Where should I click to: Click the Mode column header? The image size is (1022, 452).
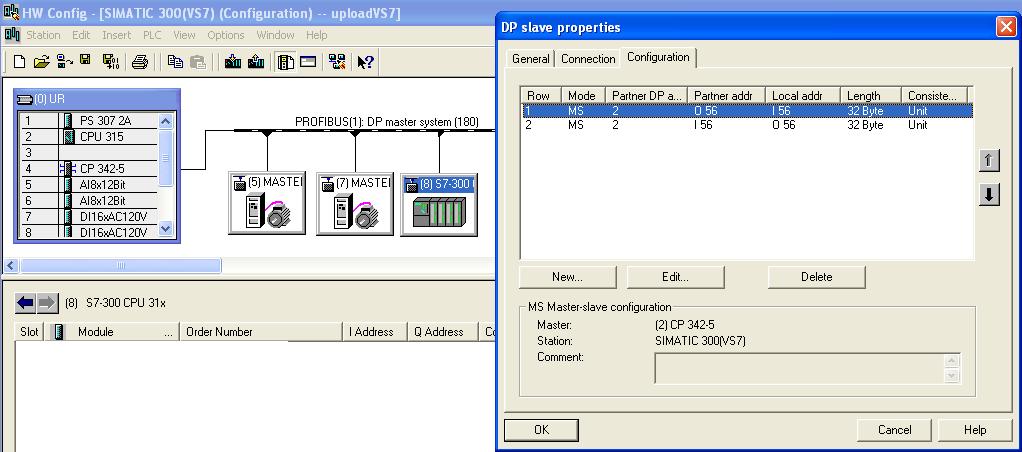pyautogui.click(x=582, y=96)
